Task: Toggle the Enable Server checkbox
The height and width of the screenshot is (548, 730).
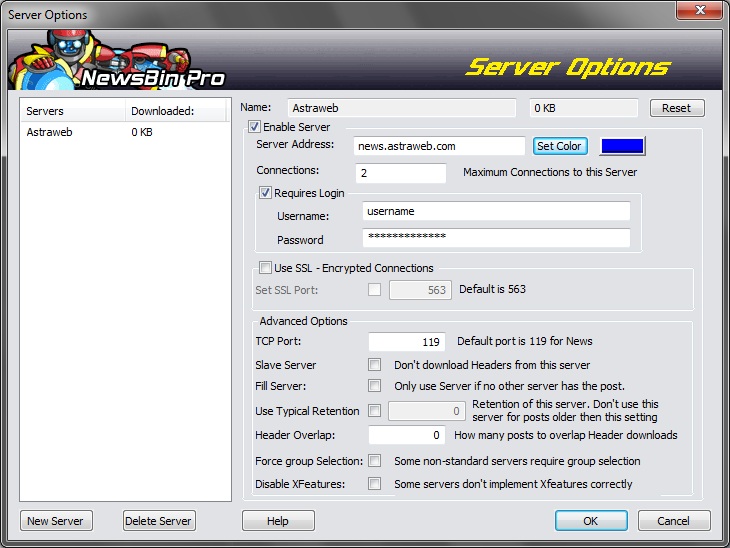Action: pyautogui.click(x=254, y=127)
